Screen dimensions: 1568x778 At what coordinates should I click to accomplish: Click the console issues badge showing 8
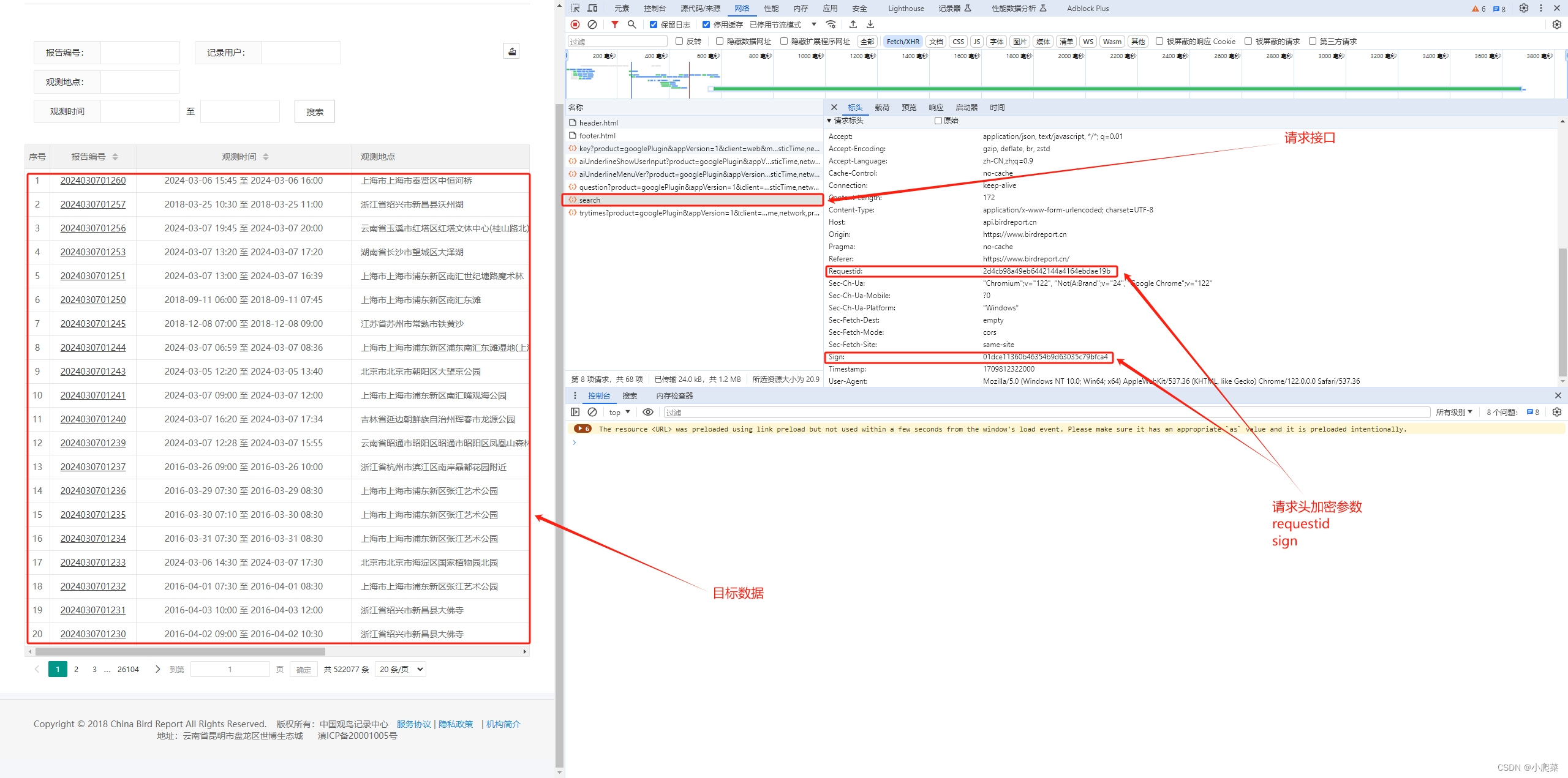pyautogui.click(x=1532, y=412)
